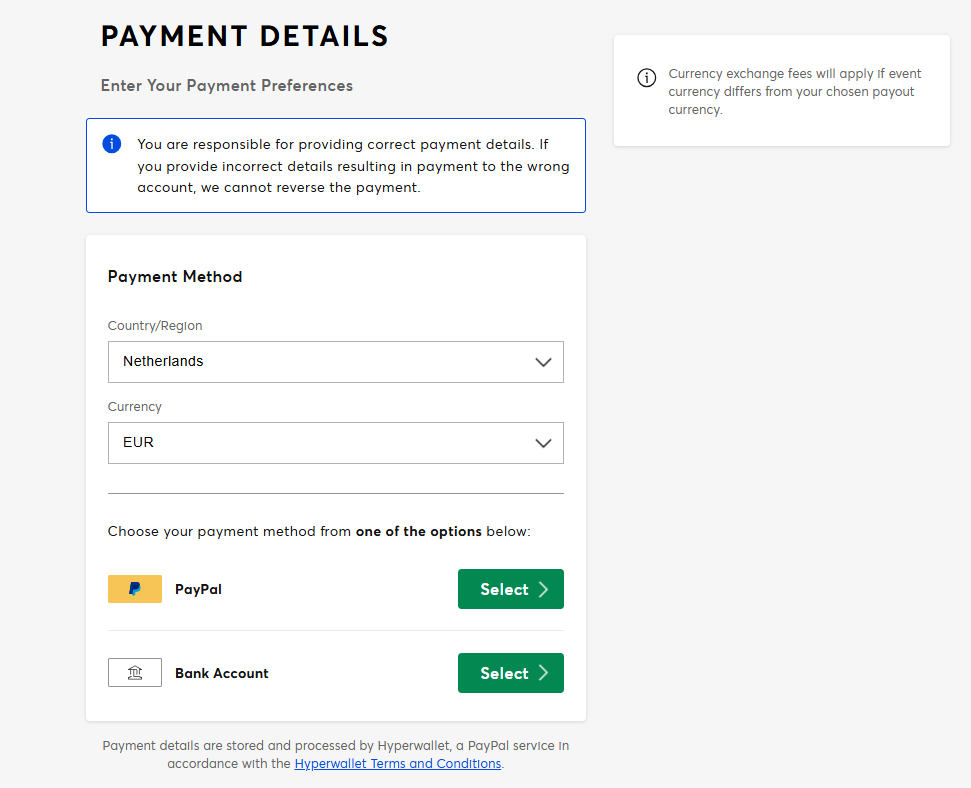The height and width of the screenshot is (788, 971).
Task: Select PayPal as the payment method
Action: [510, 589]
